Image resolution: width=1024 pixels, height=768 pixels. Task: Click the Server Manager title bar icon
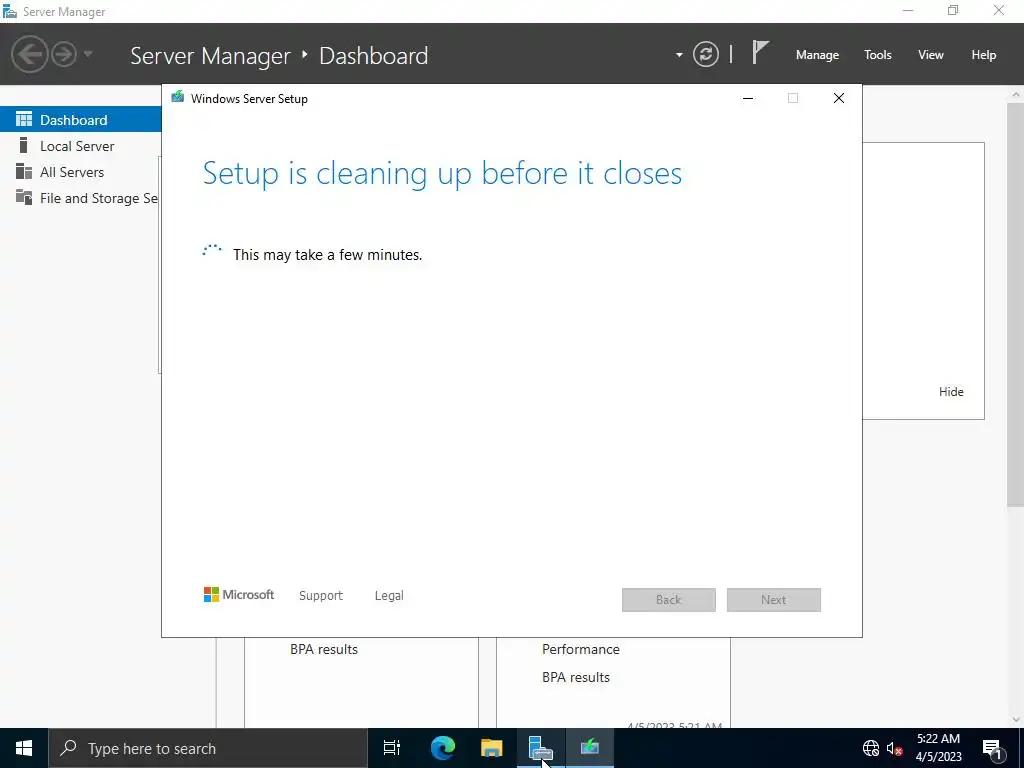9,11
